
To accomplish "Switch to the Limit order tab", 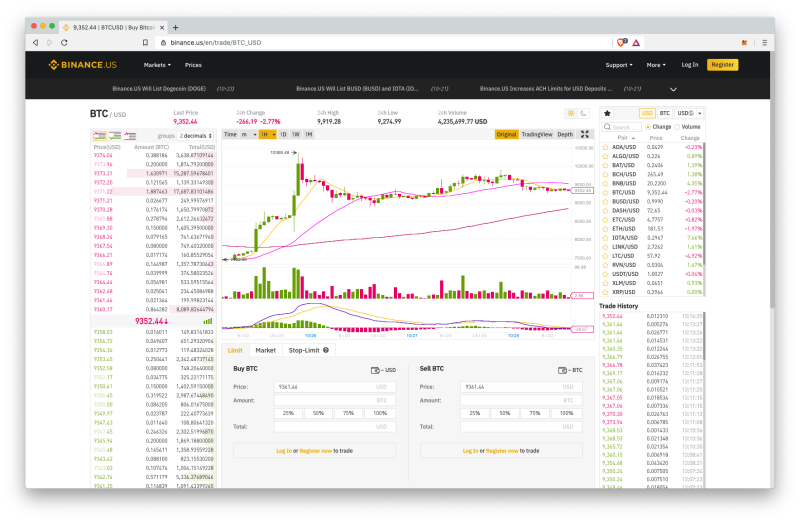I will tap(235, 350).
